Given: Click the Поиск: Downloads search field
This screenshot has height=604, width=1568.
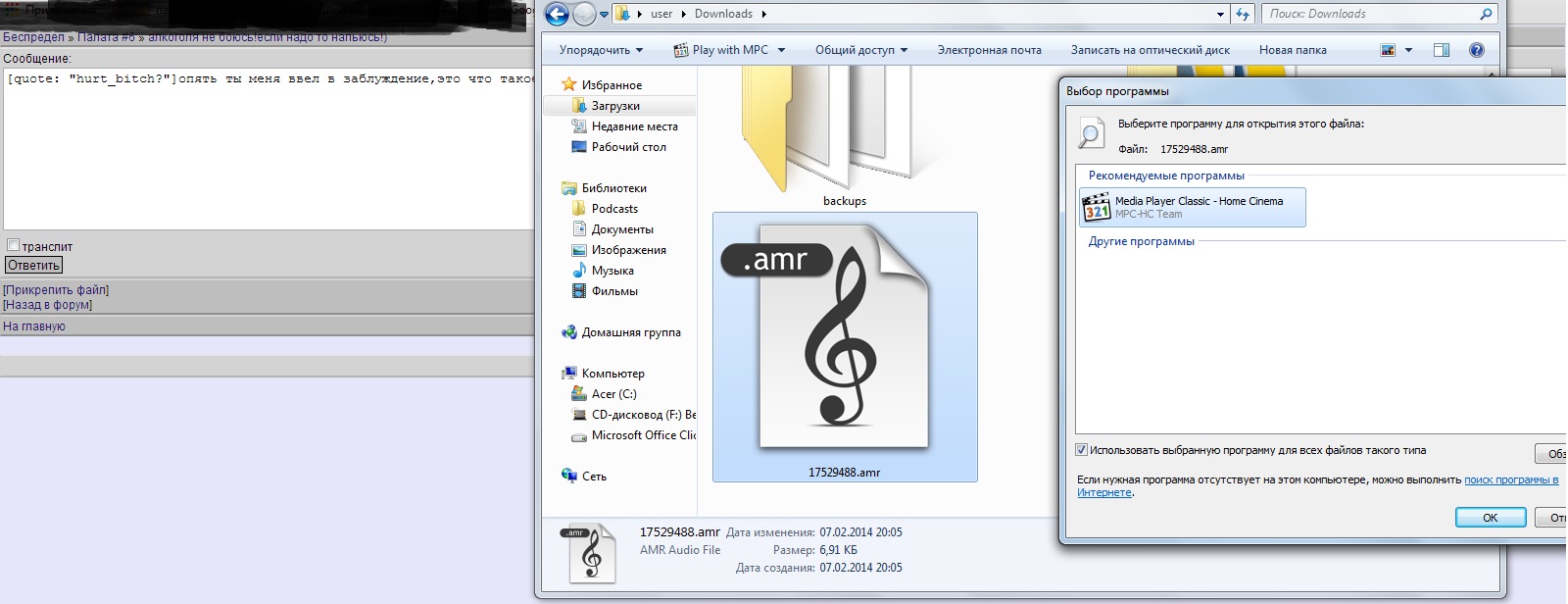Looking at the screenshot, I should [x=1370, y=14].
